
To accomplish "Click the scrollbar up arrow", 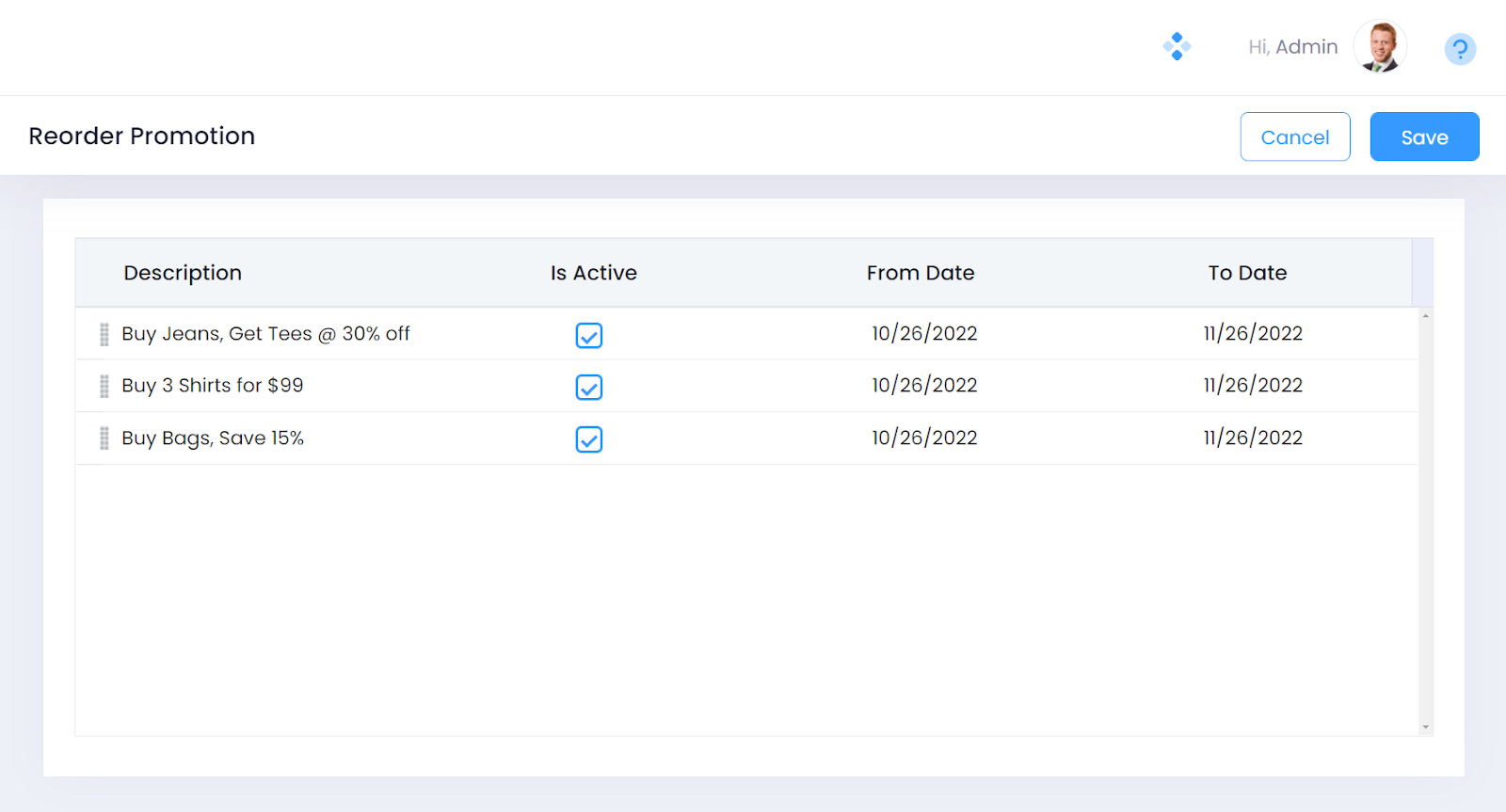I will (1425, 316).
